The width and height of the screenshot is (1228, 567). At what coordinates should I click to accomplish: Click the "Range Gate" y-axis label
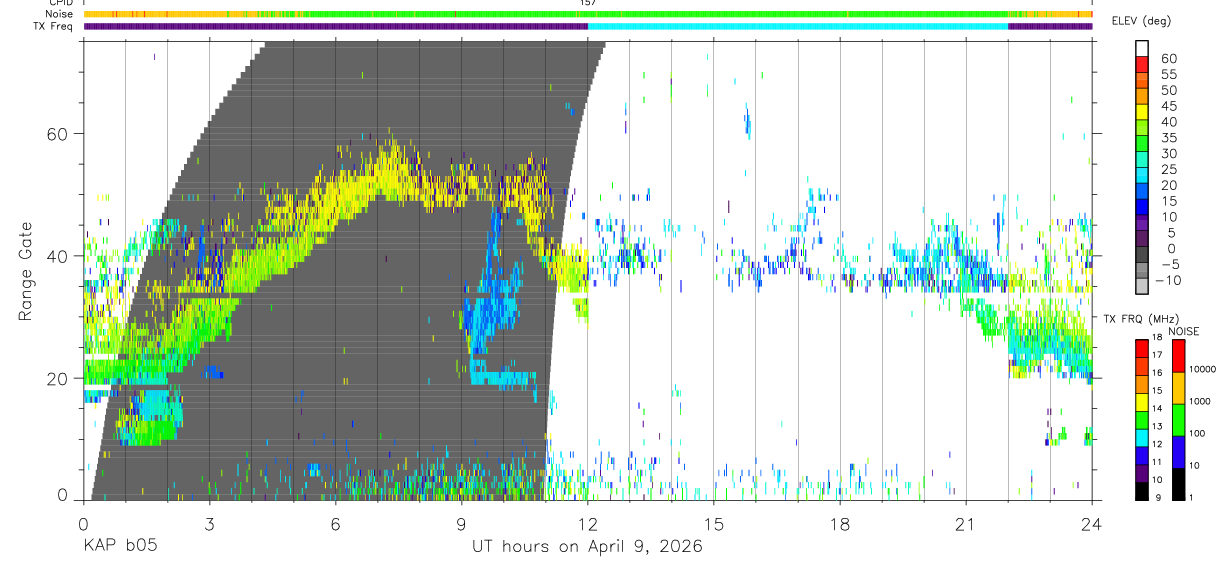[x=27, y=272]
